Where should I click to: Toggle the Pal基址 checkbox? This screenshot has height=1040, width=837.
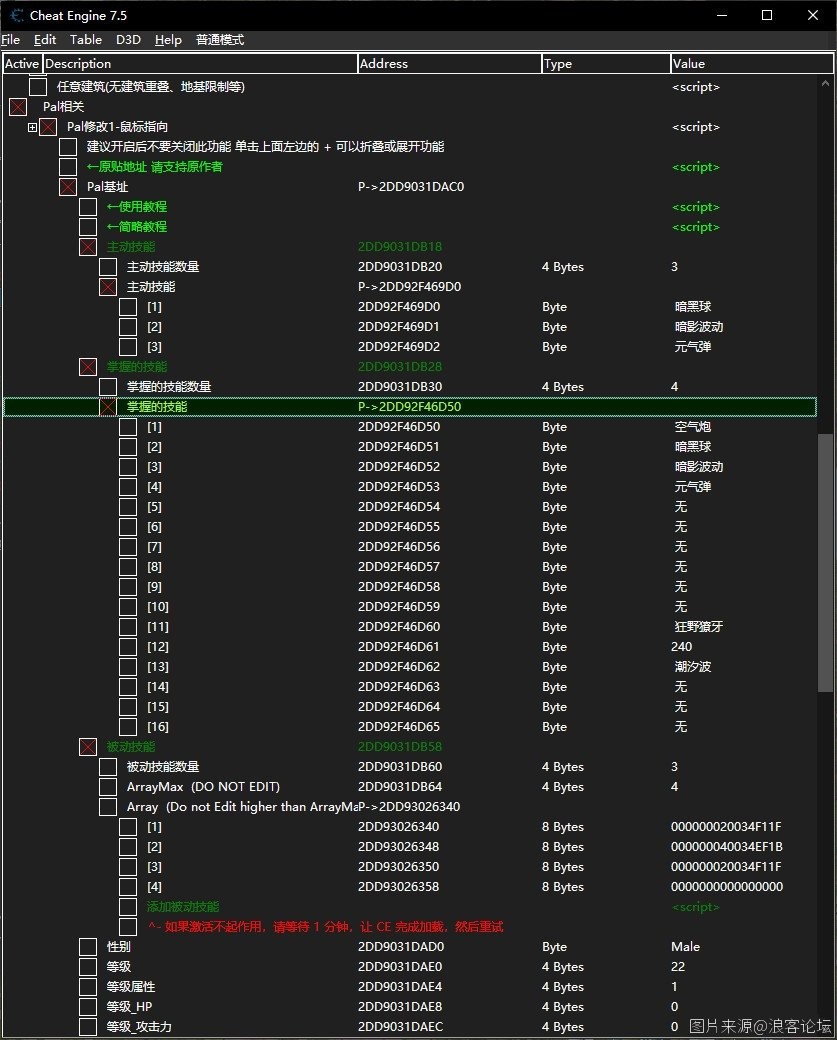click(68, 187)
